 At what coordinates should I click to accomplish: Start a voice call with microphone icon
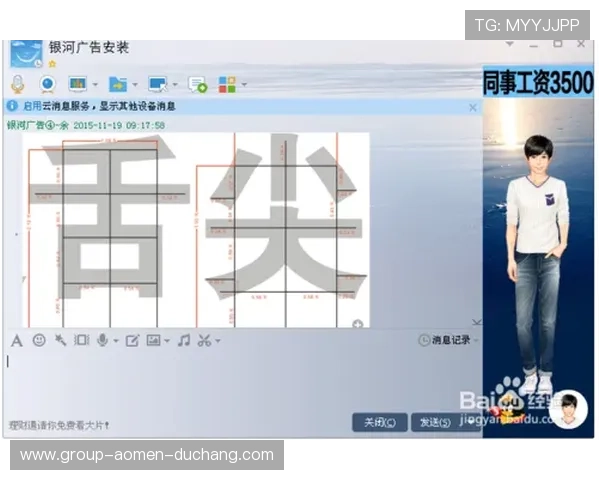pyautogui.click(x=18, y=84)
